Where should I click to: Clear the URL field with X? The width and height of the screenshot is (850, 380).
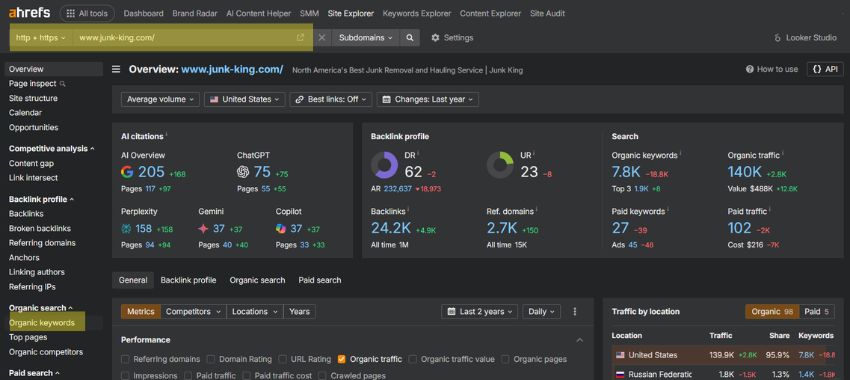[321, 37]
